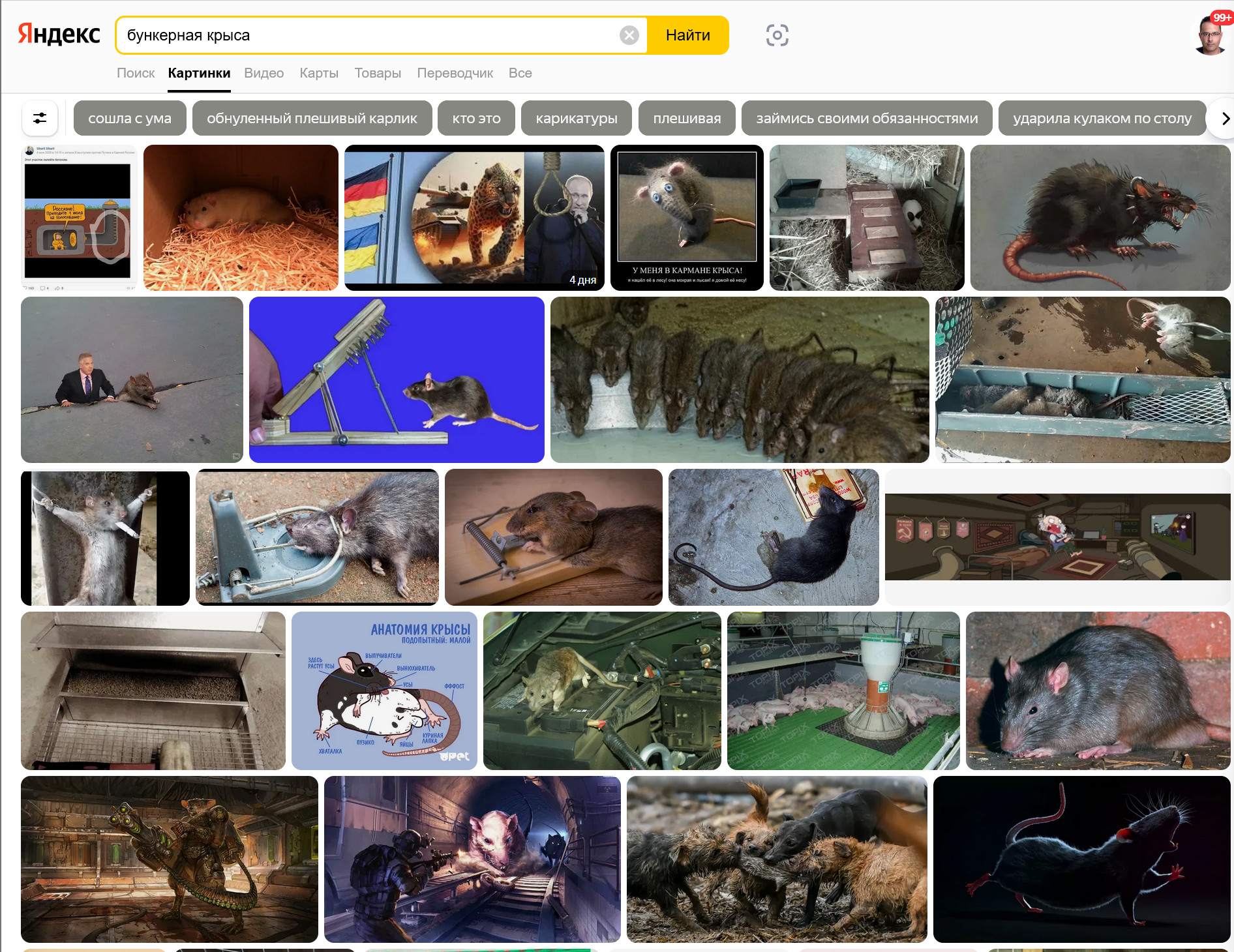This screenshot has width=1234, height=952.
Task: Clear the search field text
Action: [629, 35]
